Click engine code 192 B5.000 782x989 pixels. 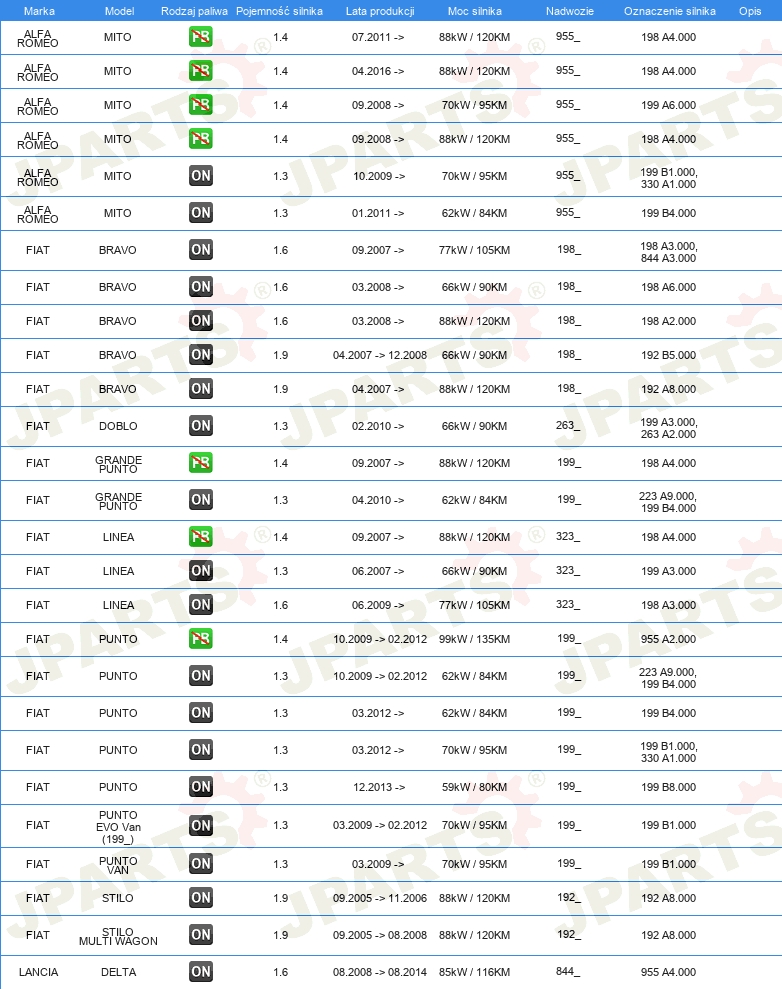pos(668,355)
